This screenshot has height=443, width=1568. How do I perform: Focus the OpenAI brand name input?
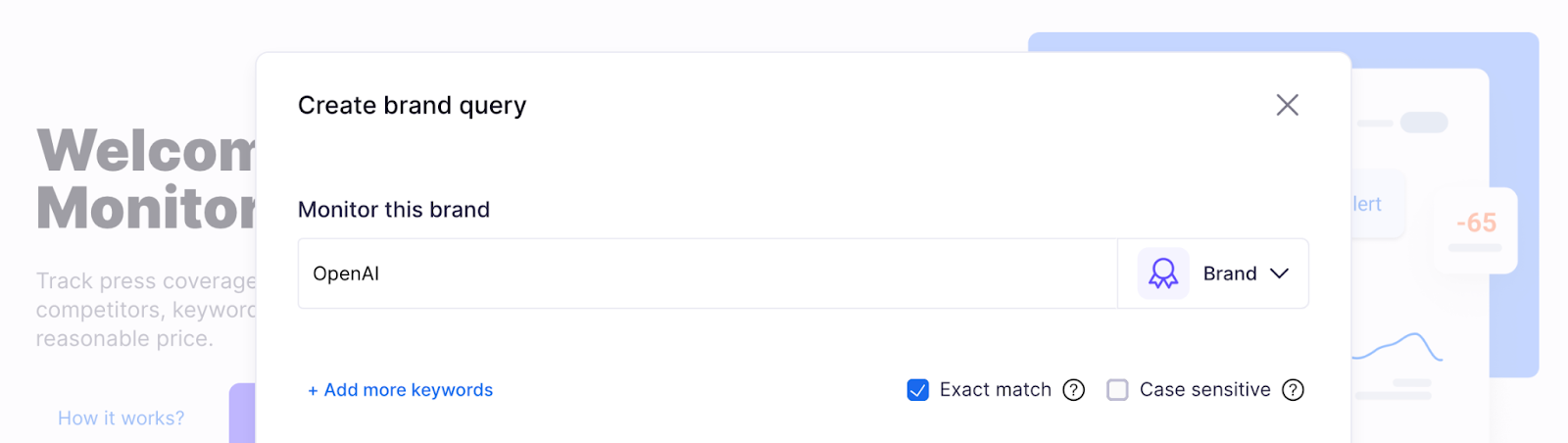[706, 273]
